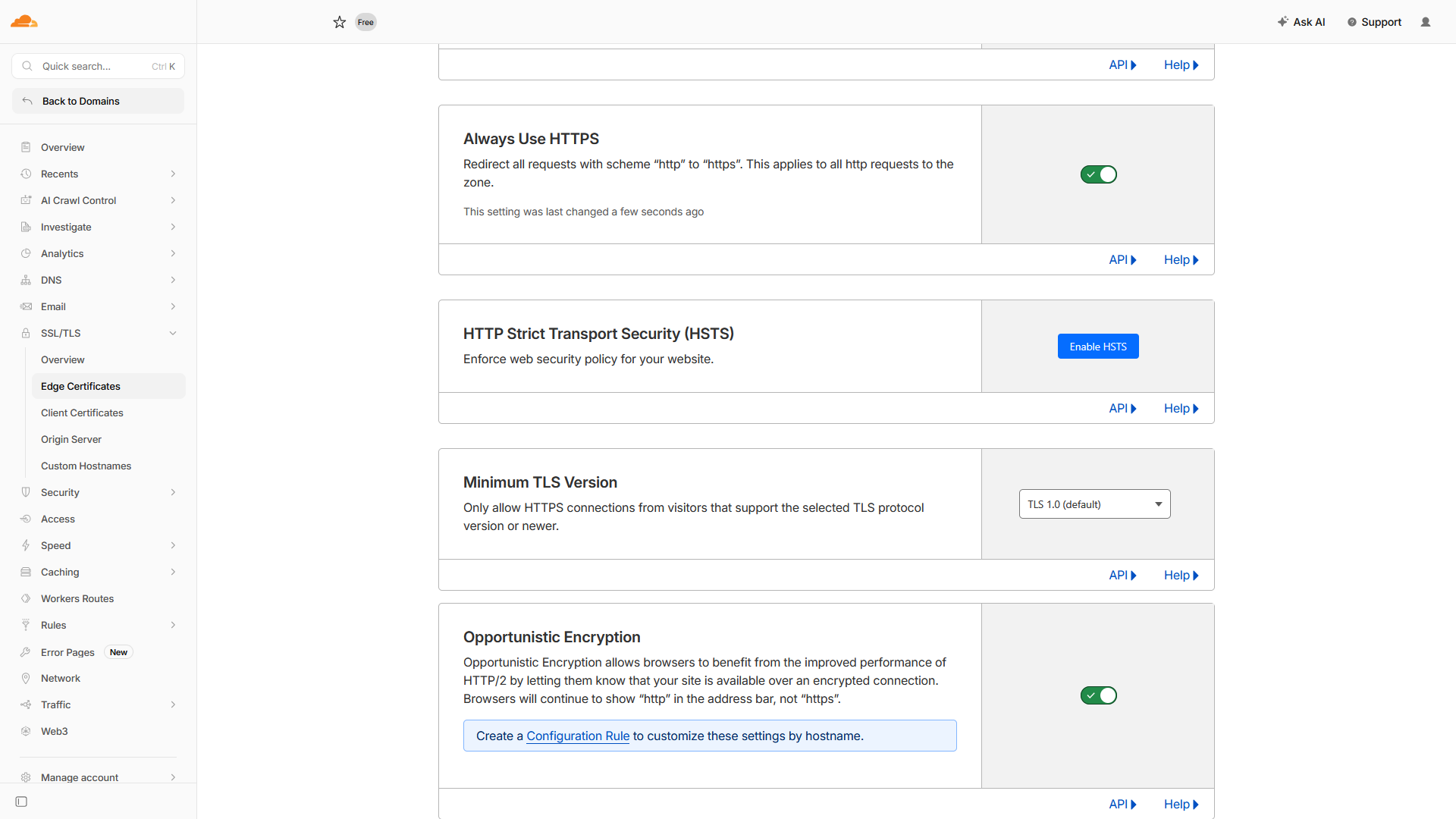Click the Manage account gear icon

[x=26, y=777]
